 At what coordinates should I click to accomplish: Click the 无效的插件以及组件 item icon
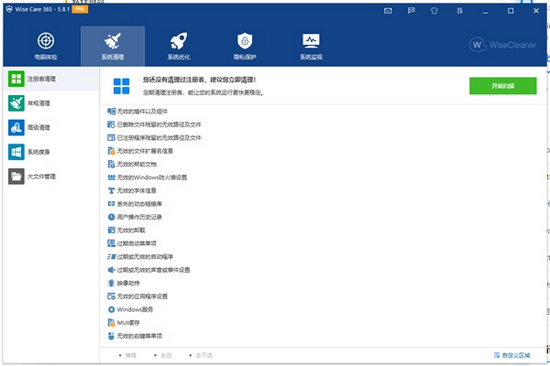(x=111, y=111)
